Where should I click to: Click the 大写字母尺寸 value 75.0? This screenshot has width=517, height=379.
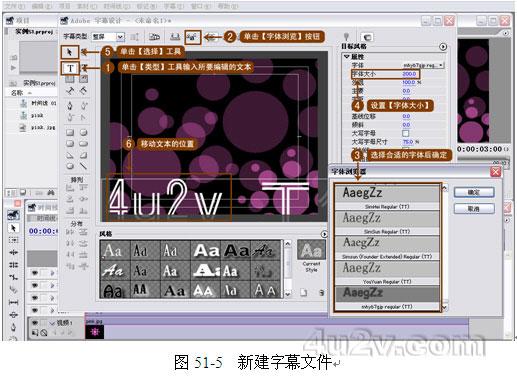[408, 142]
